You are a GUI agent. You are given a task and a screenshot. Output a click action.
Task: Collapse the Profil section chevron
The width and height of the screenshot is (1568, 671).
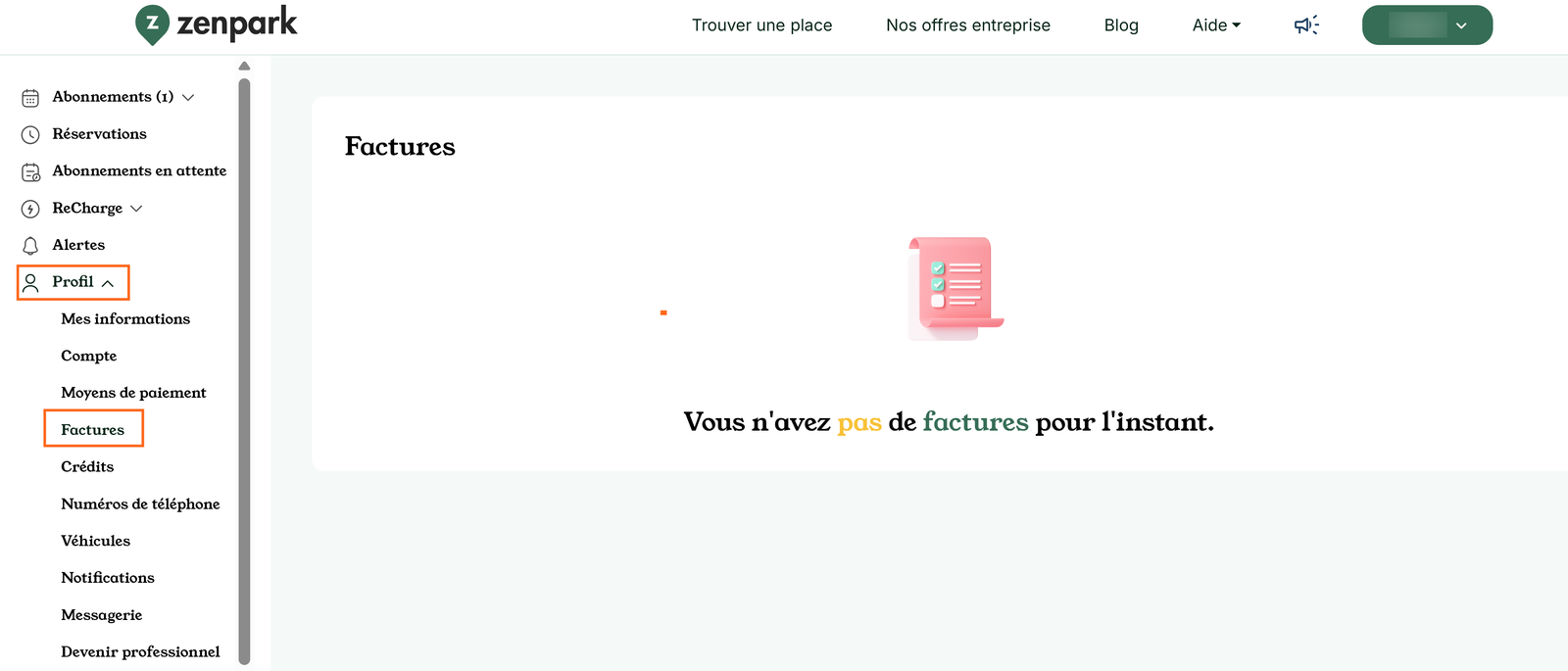click(x=108, y=283)
